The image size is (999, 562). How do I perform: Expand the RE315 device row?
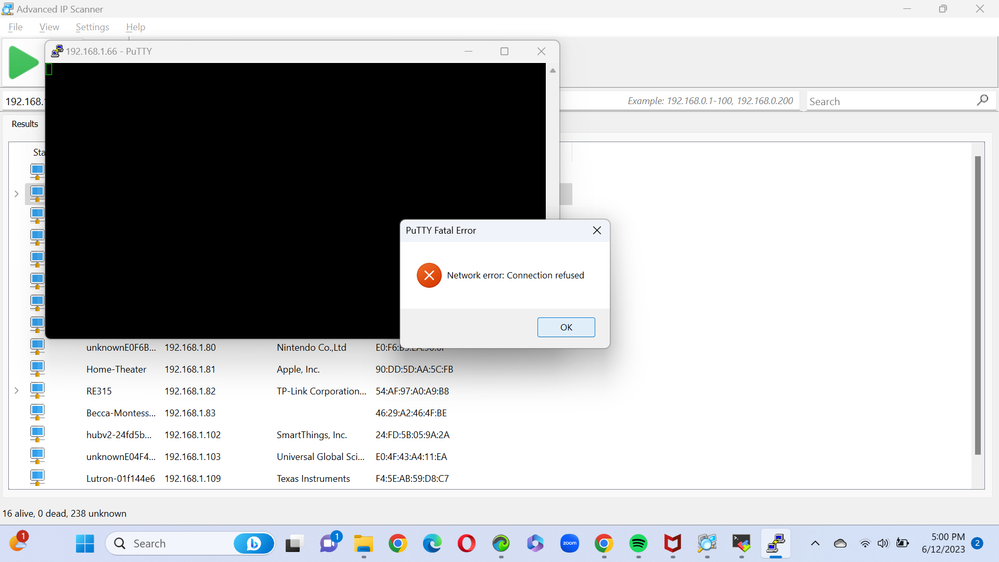coord(17,391)
